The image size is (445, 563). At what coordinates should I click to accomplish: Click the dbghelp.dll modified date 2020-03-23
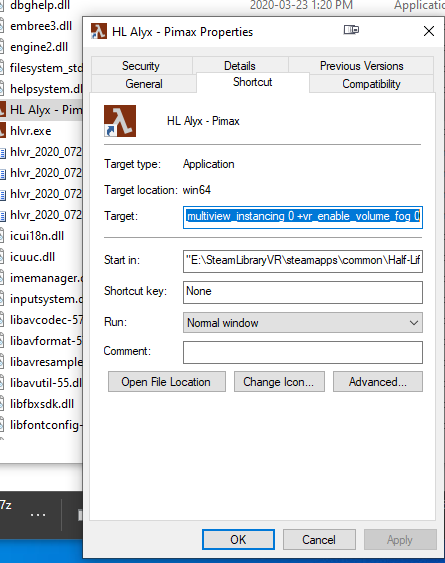point(301,5)
